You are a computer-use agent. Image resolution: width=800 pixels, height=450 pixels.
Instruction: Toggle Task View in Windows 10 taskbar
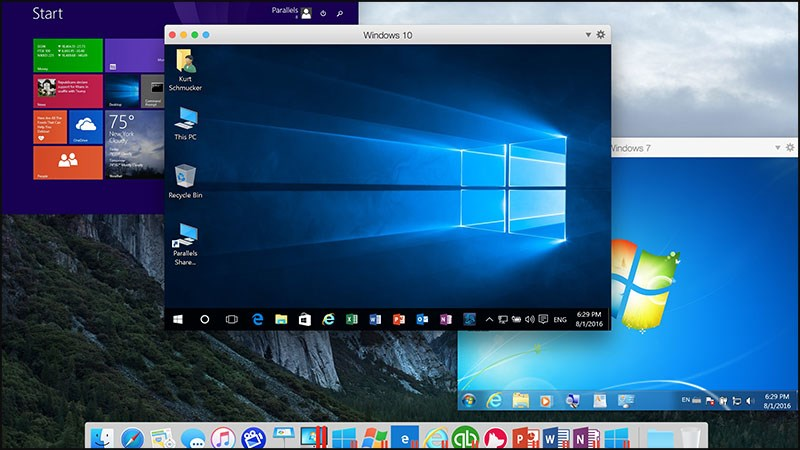(231, 319)
